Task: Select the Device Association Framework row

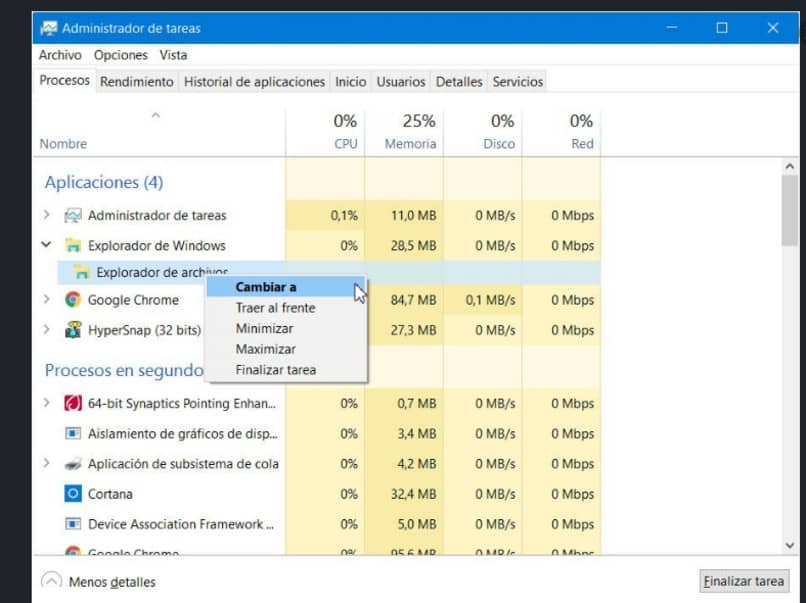Action: [x=317, y=524]
